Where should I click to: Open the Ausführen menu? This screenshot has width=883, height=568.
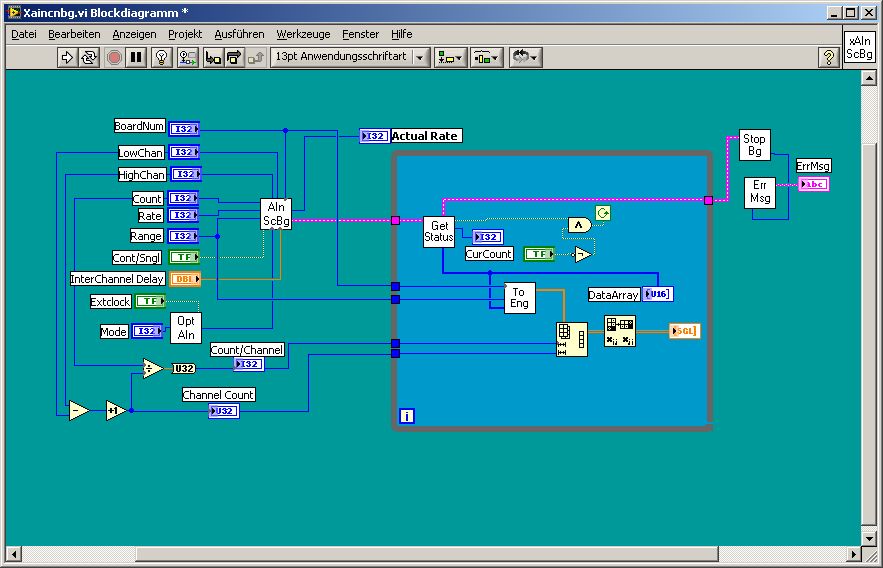[x=239, y=34]
